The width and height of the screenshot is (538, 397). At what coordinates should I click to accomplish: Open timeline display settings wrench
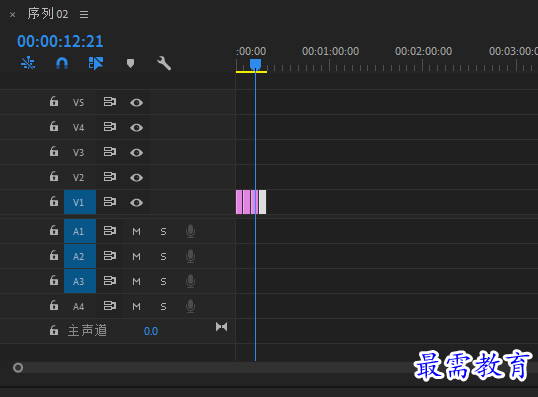pyautogui.click(x=164, y=63)
